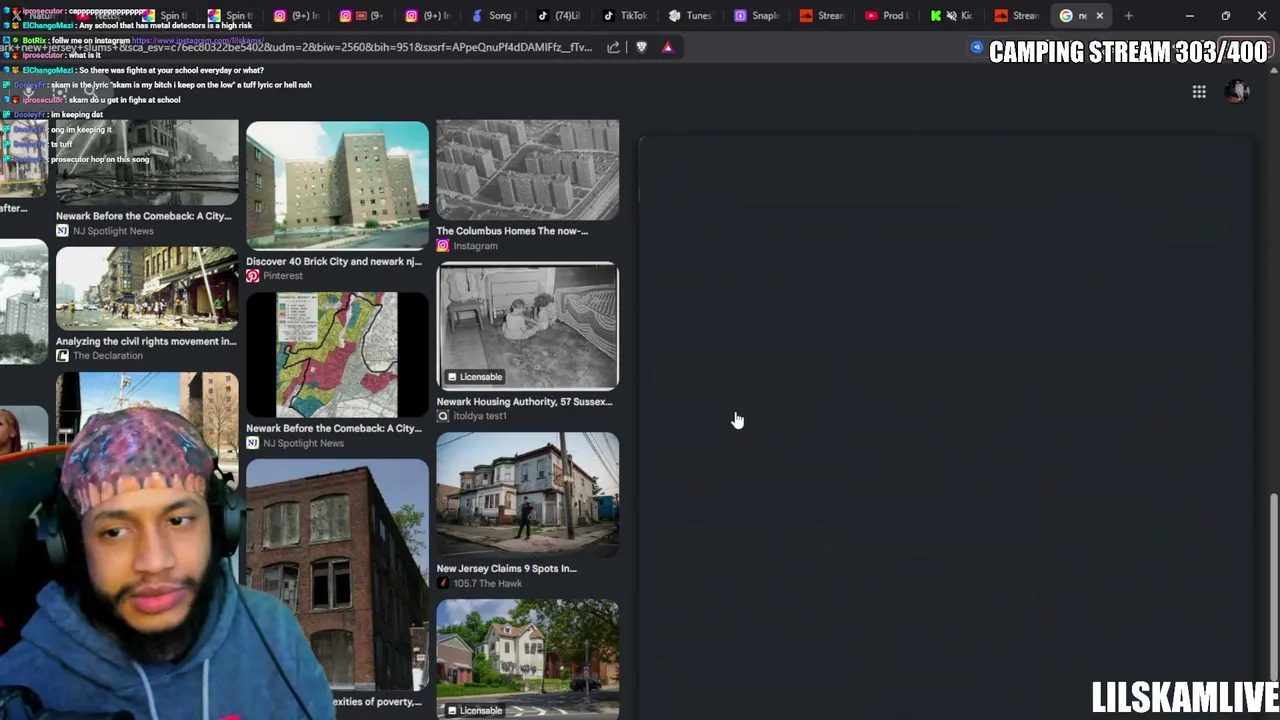This screenshot has height=720, width=1280.
Task: Open the New Jersey Claims 9 Spots thumbnail
Action: click(528, 494)
